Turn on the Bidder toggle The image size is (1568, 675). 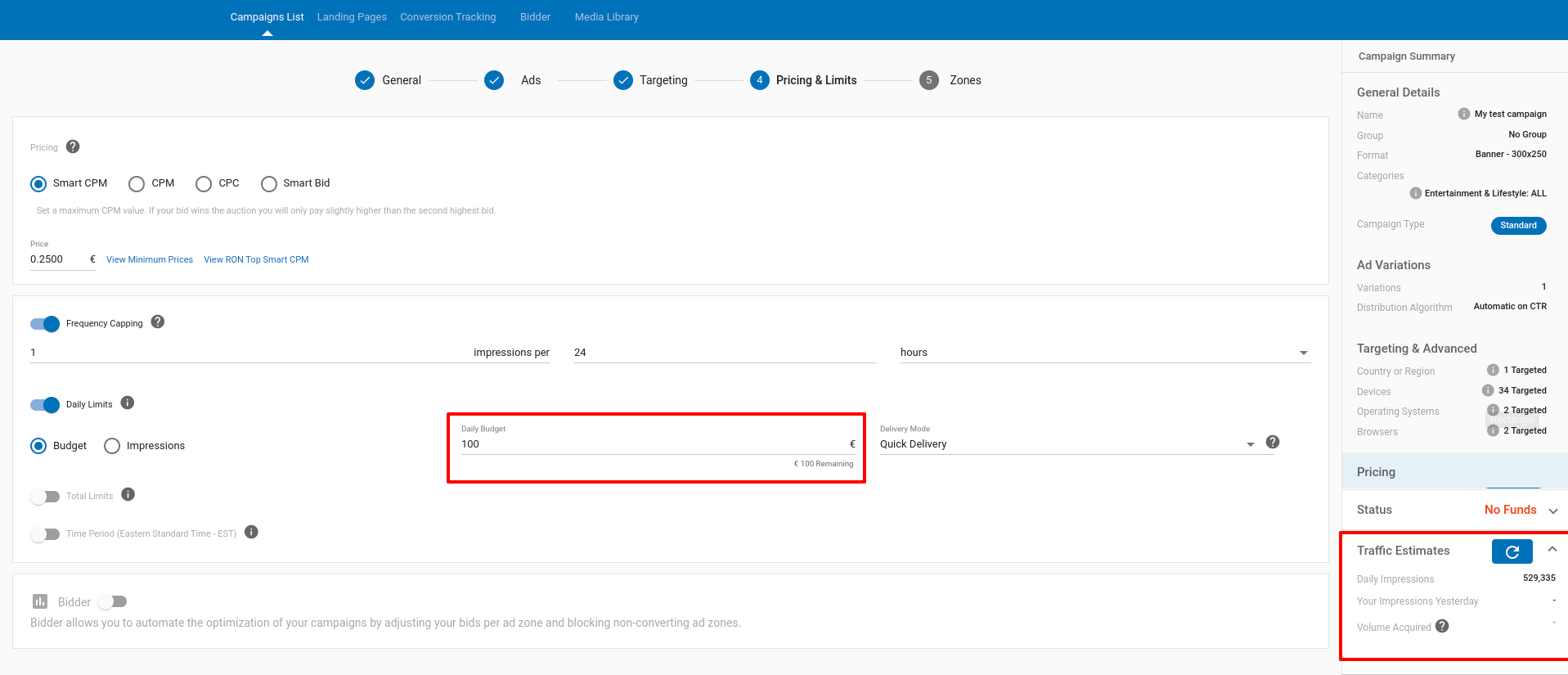(112, 601)
